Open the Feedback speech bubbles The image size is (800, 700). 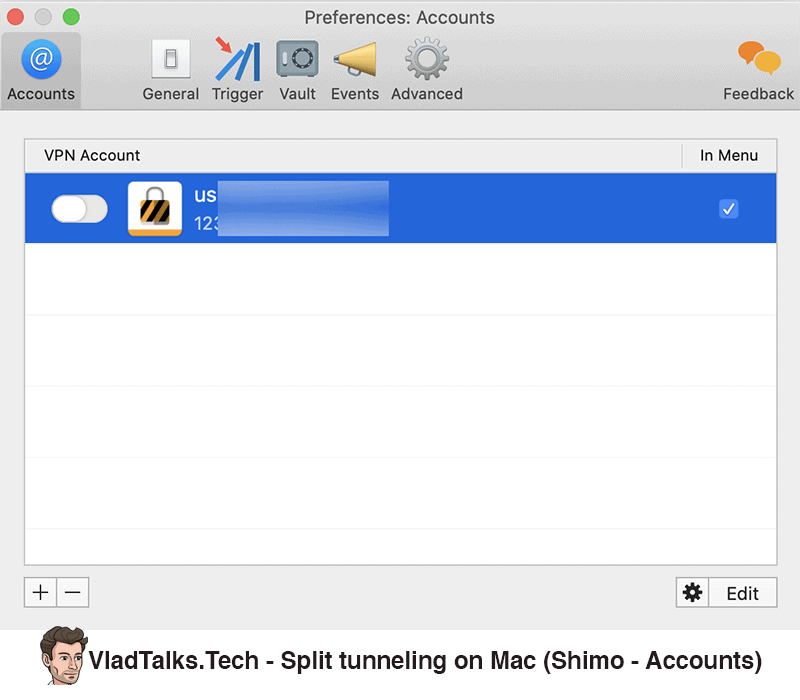point(759,70)
